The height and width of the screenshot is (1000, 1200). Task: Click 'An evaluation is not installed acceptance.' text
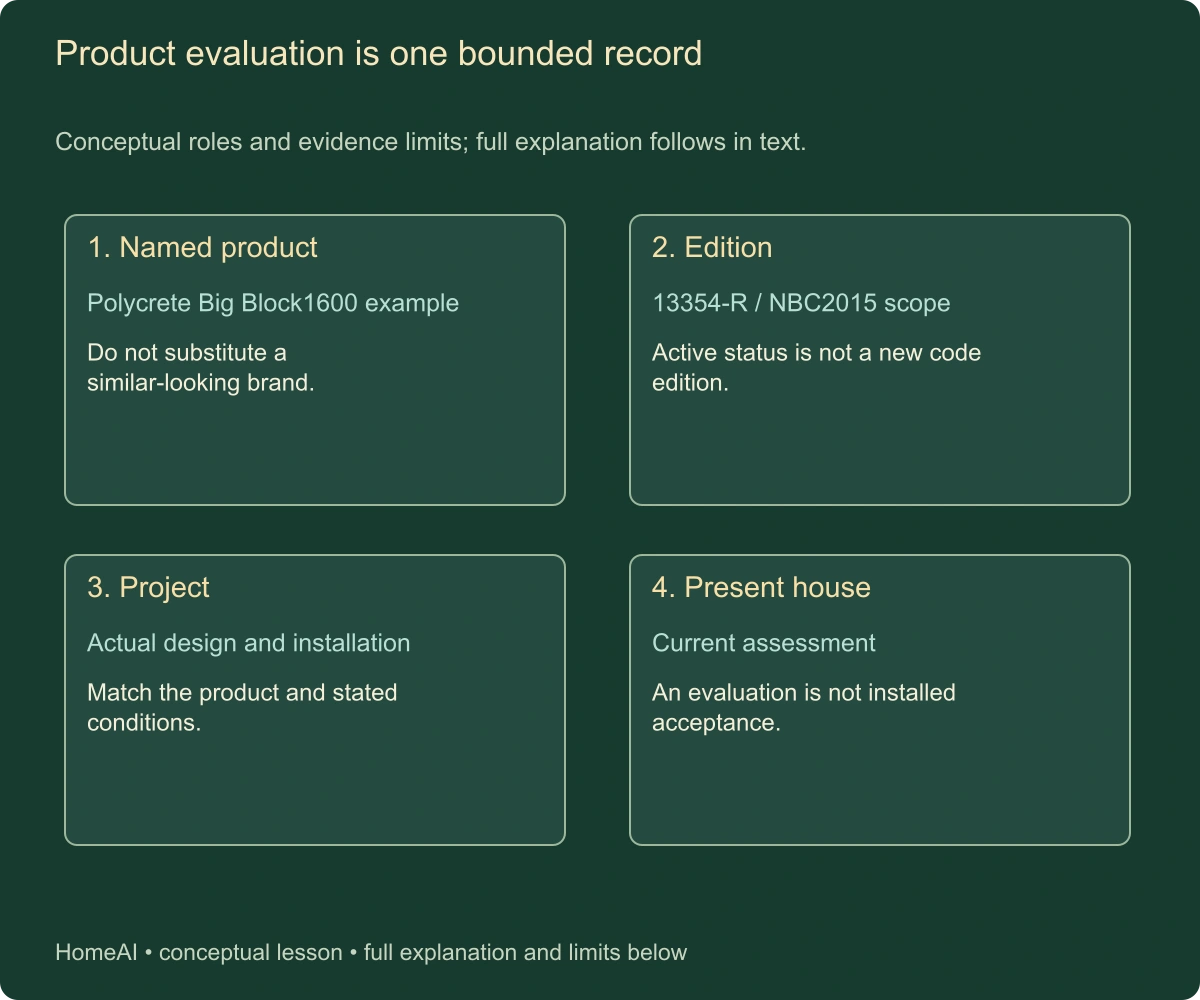tap(804, 708)
